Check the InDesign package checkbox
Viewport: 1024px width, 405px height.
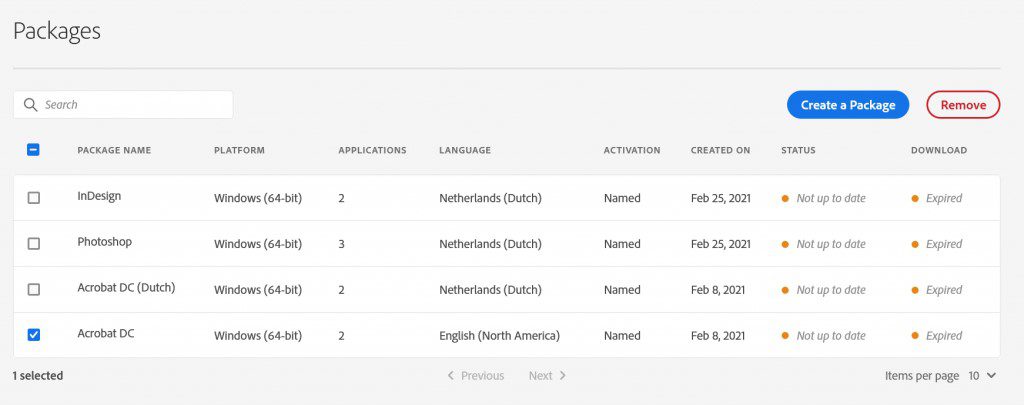tap(33, 198)
